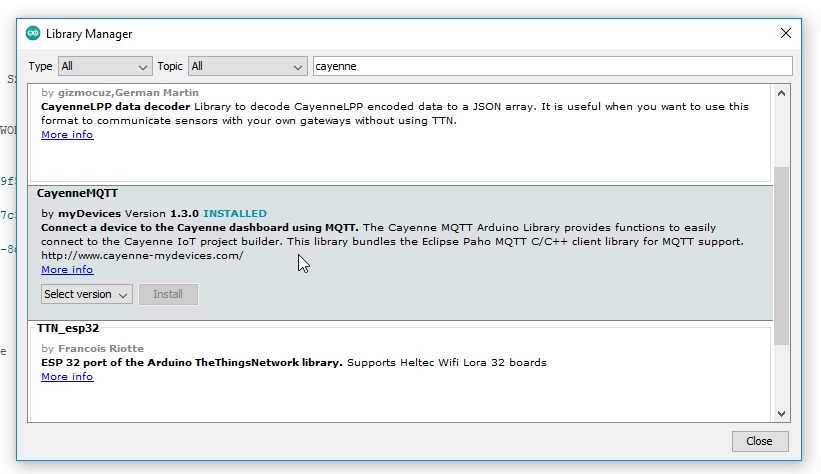
Task: Click the search field containing 'cayenne'
Action: (552, 67)
